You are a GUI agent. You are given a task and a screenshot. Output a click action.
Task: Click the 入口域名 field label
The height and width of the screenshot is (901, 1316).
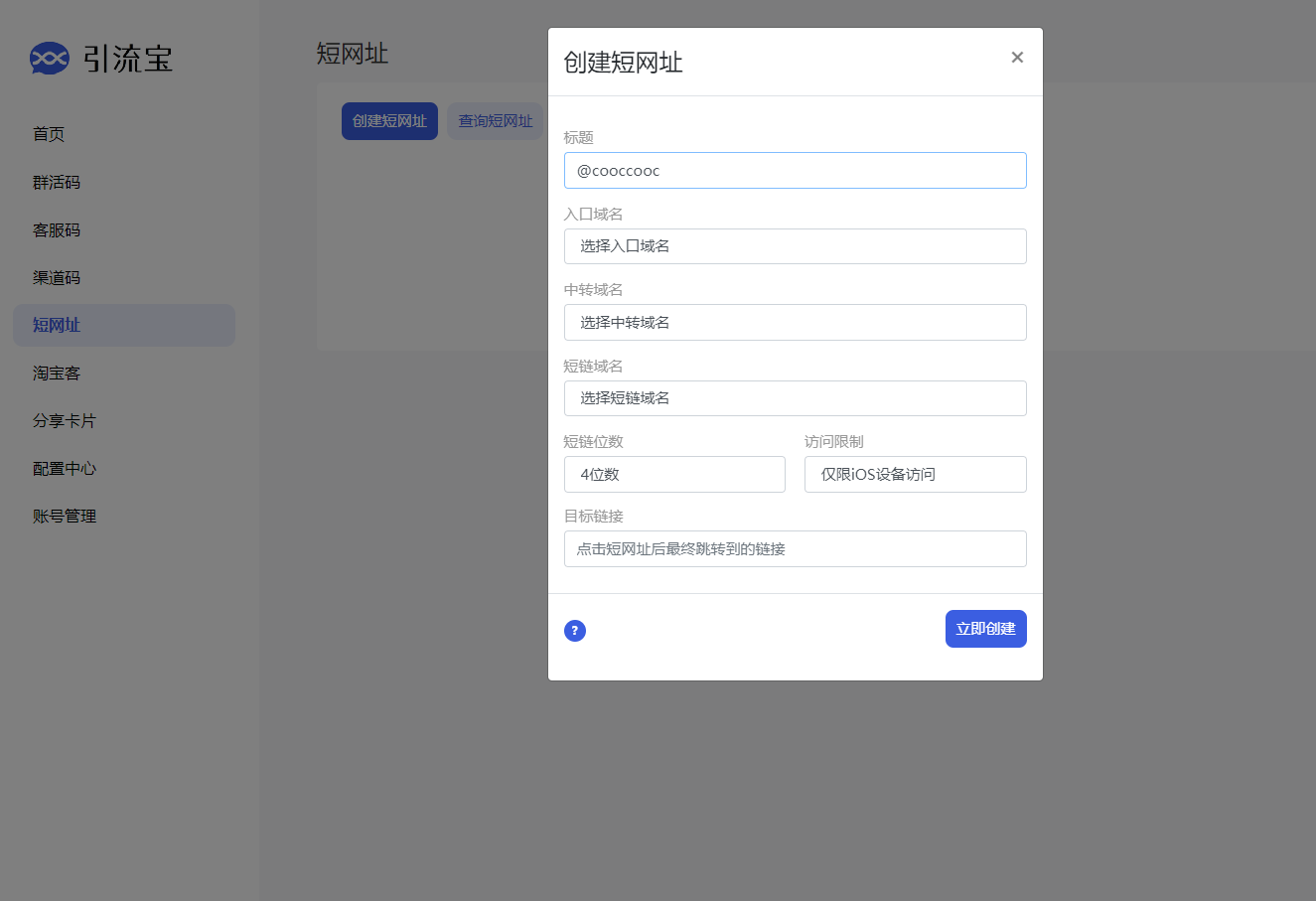click(593, 215)
